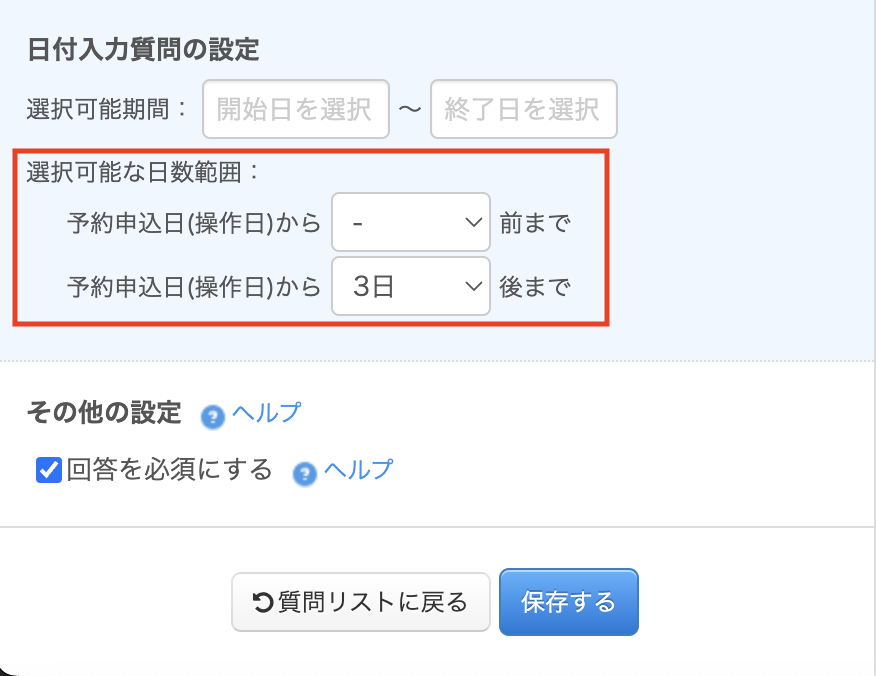Image resolution: width=876 pixels, height=676 pixels.
Task: Click the 回答を必須にする label text
Action: [170, 469]
